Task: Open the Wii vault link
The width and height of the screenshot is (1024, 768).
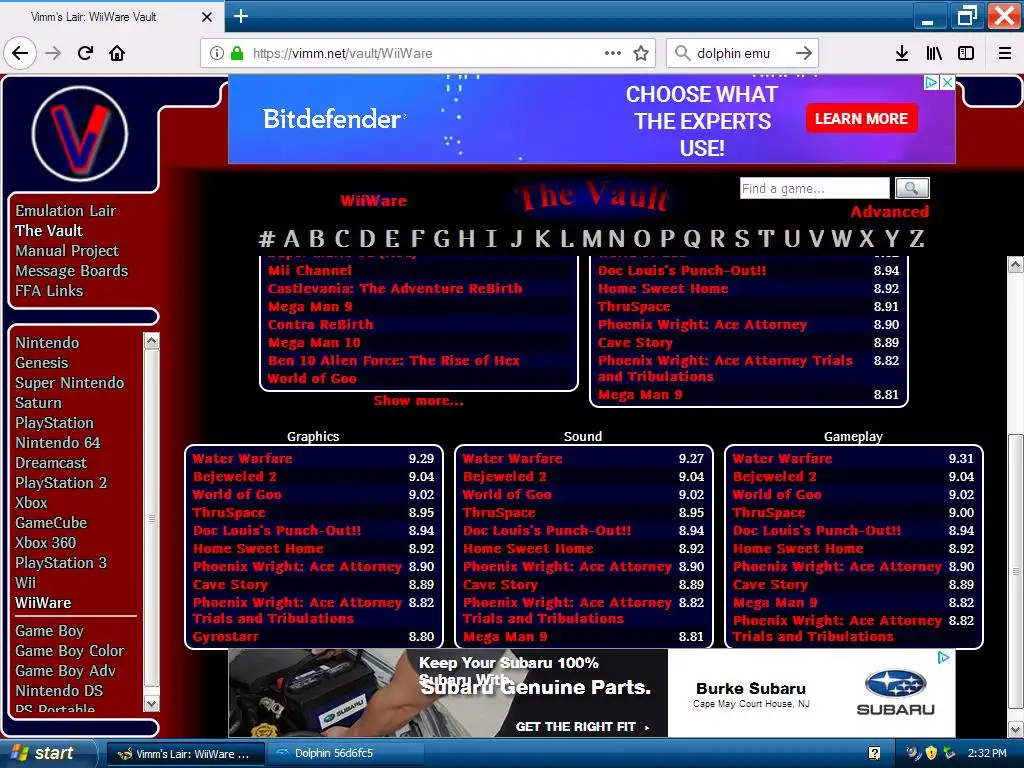Action: pyautogui.click(x=25, y=583)
